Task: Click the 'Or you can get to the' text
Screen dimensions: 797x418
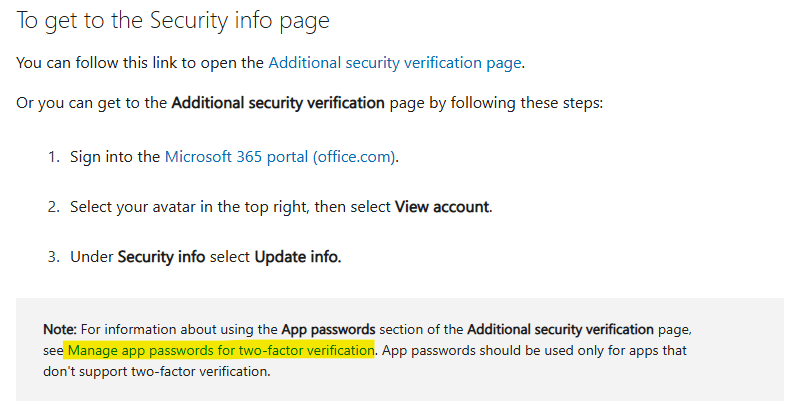Action: (91, 103)
